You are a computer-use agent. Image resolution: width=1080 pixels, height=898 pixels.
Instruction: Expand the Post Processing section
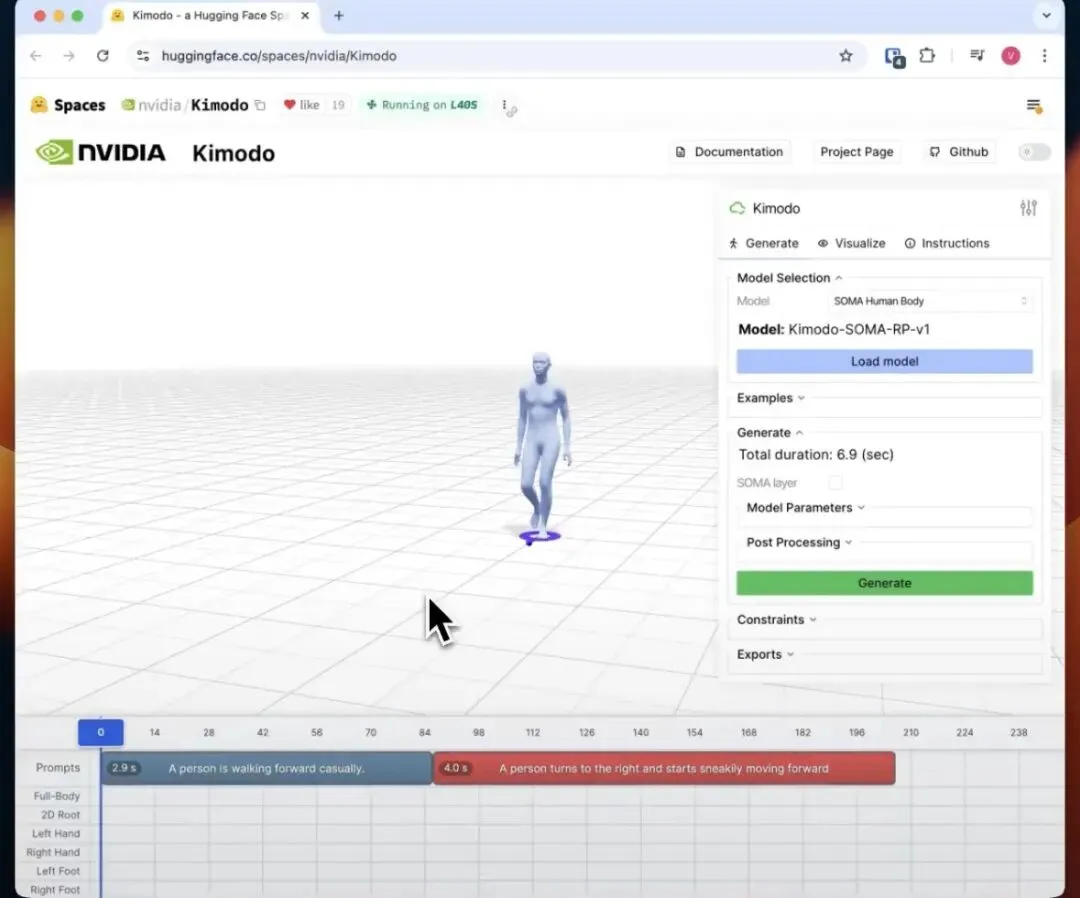coord(799,543)
